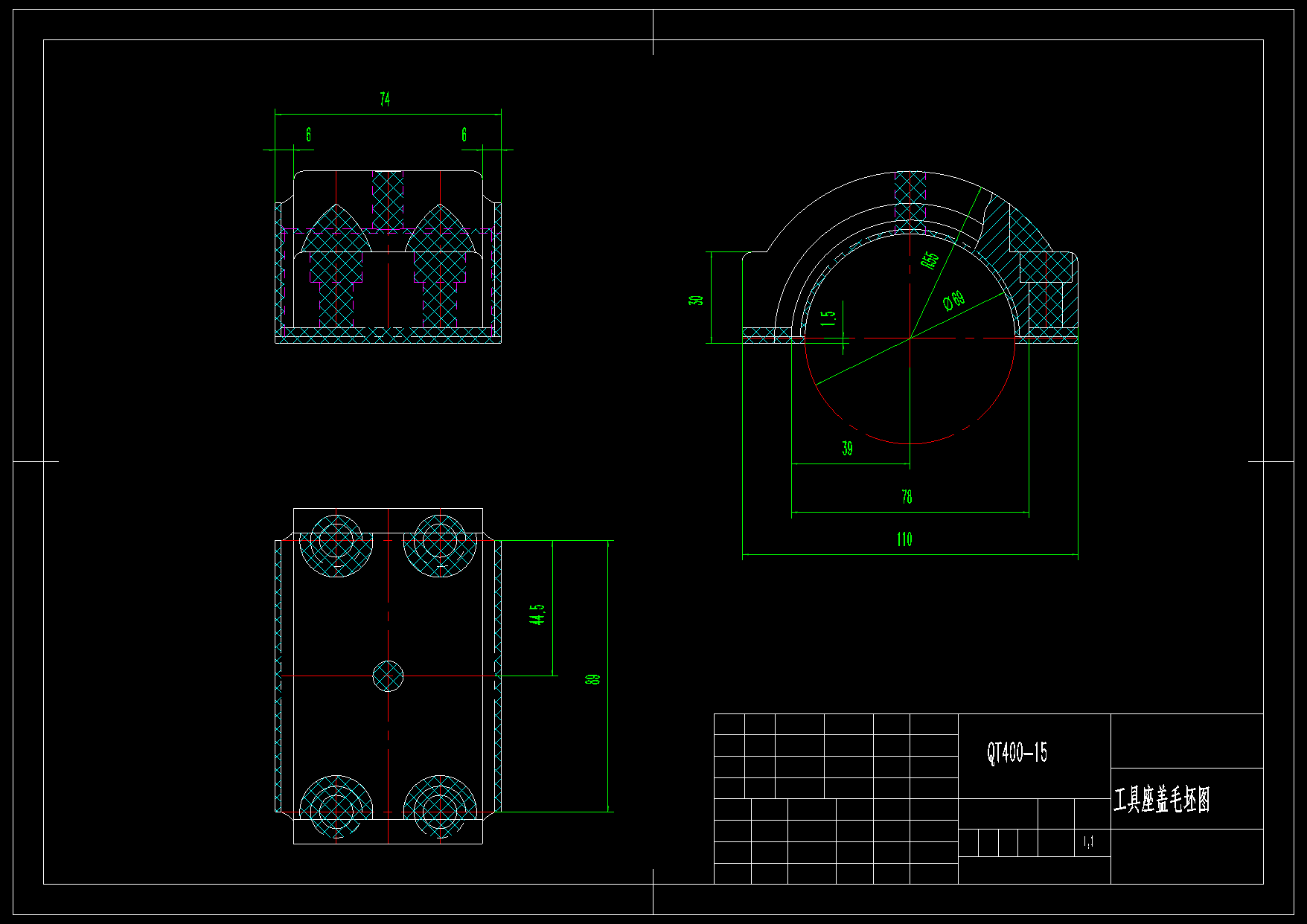Image resolution: width=1307 pixels, height=924 pixels.
Task: Select the 74 width dimension text
Action: (385, 99)
